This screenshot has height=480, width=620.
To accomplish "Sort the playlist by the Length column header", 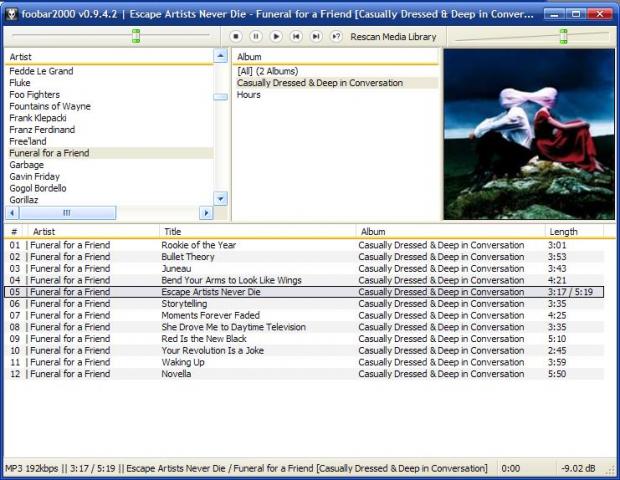I will tap(575, 232).
